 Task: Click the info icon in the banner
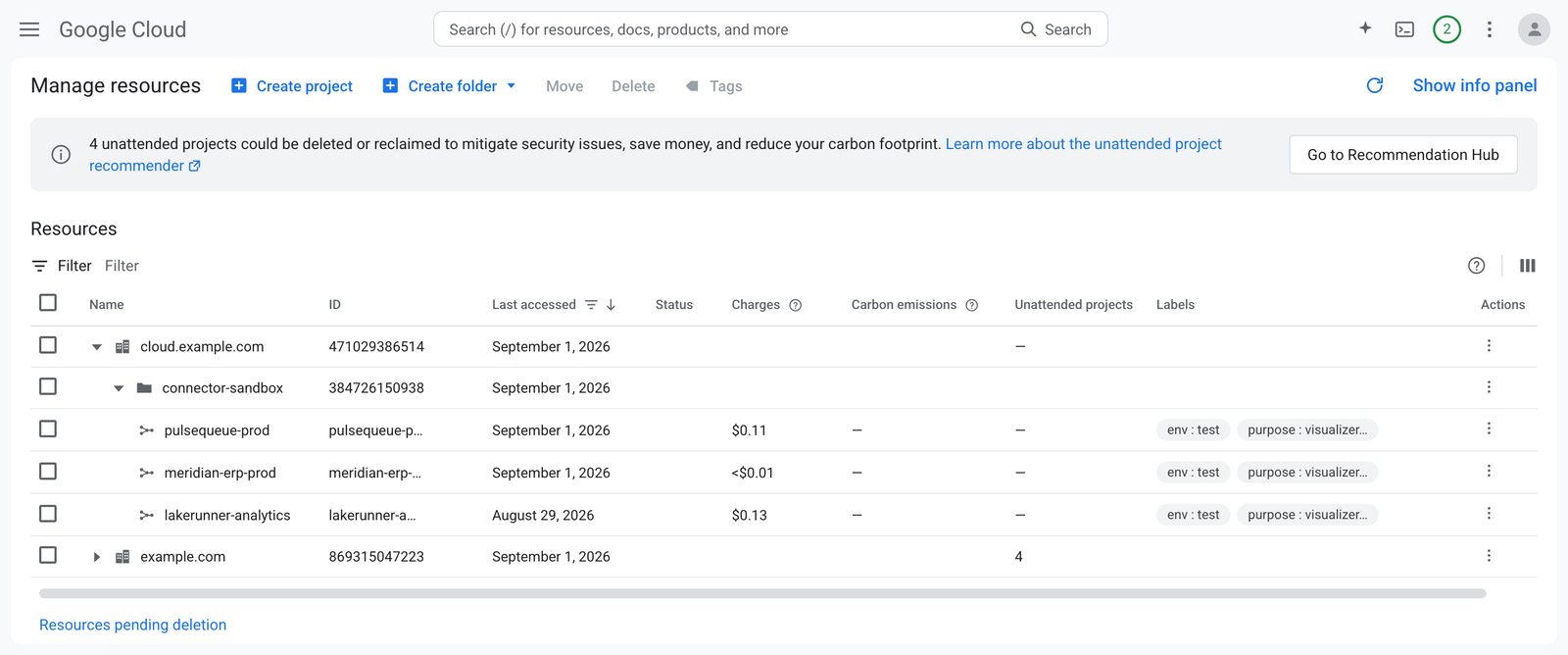[61, 155]
